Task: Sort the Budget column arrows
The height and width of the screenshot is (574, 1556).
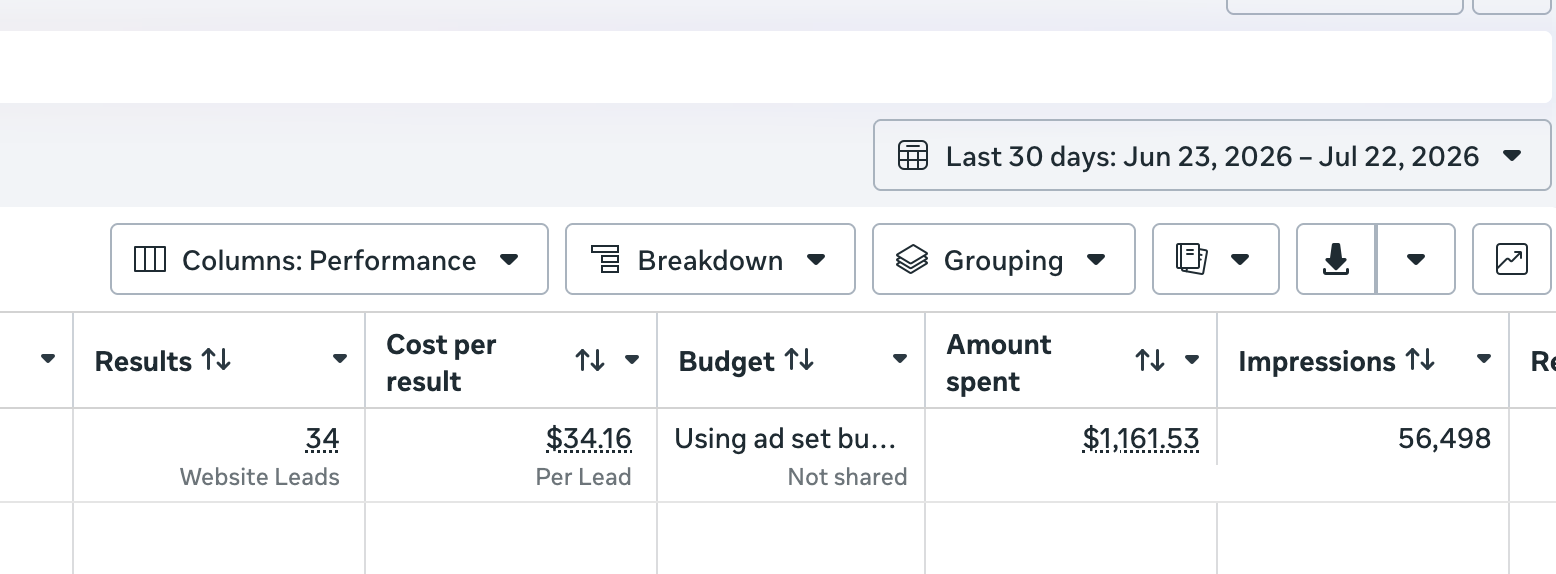Action: (x=799, y=360)
